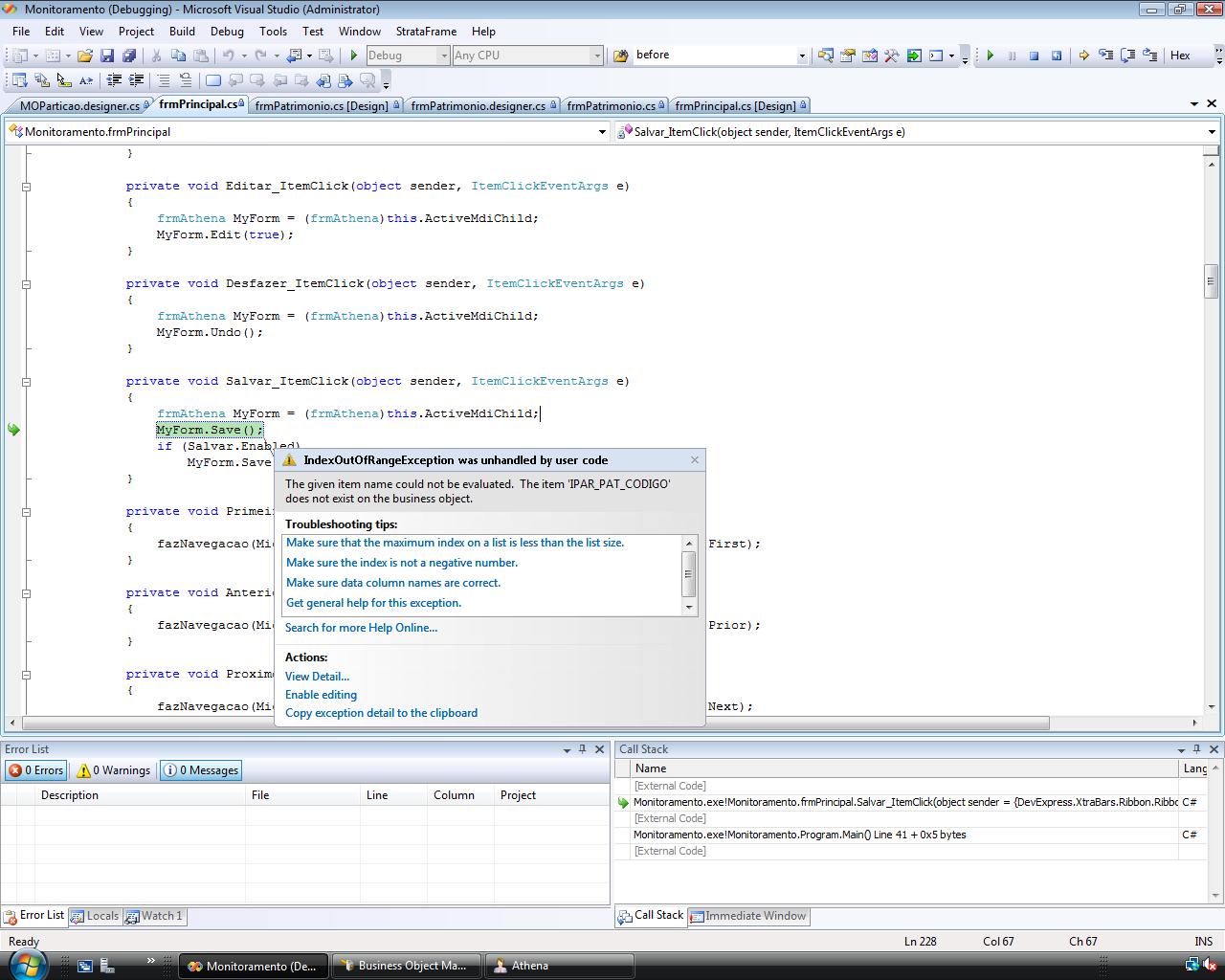Open the Monitoramento.frmPrincipal class dropdown
The height and width of the screenshot is (980, 1225).
tap(602, 132)
